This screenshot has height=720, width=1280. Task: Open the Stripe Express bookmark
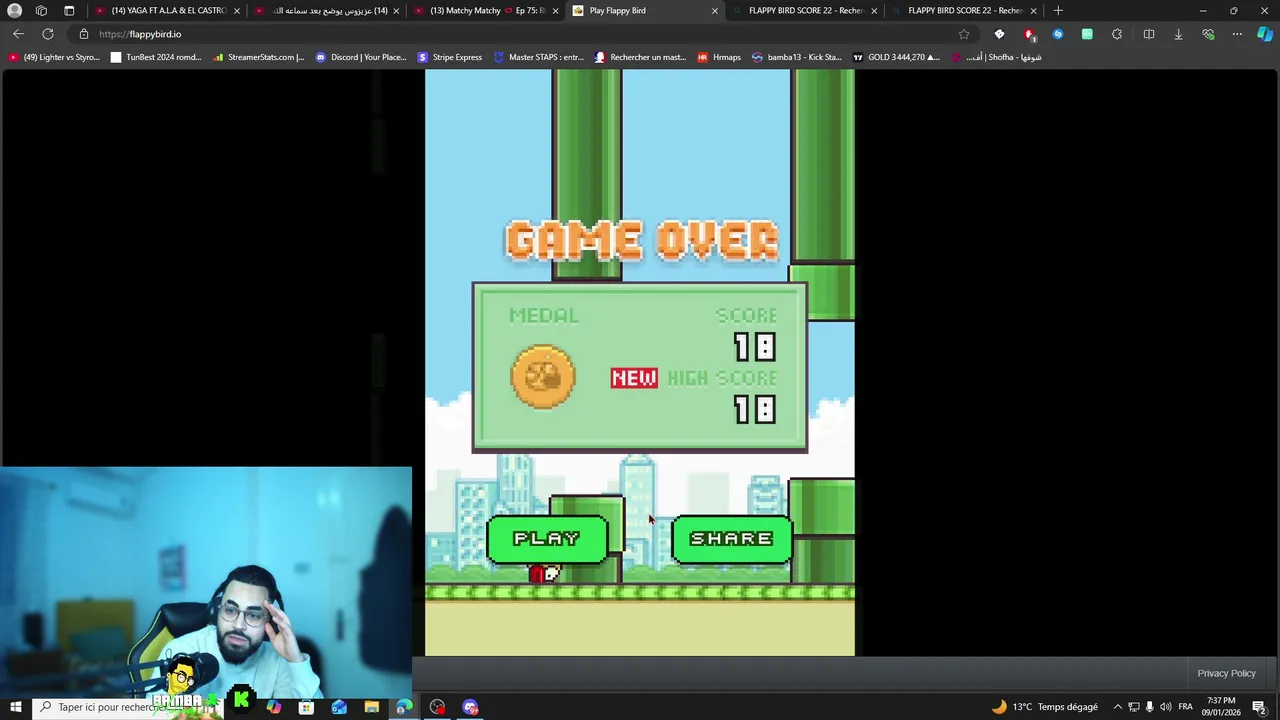click(450, 57)
